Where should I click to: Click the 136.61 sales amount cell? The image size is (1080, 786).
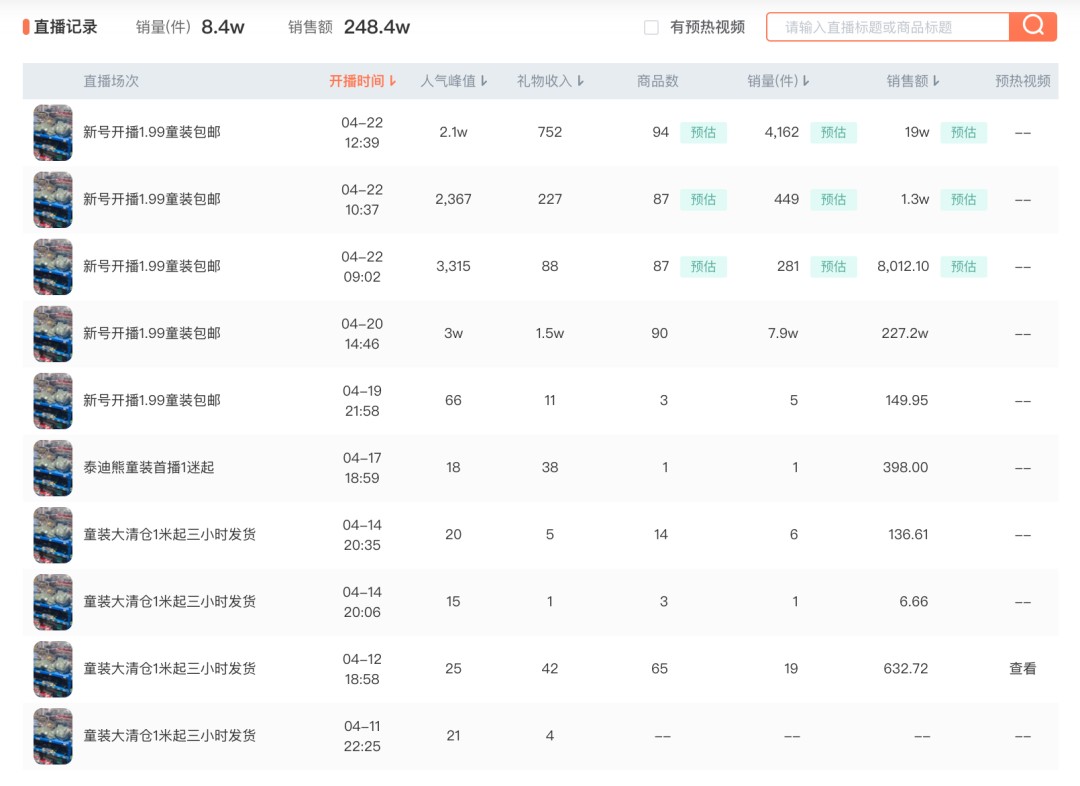(x=908, y=535)
